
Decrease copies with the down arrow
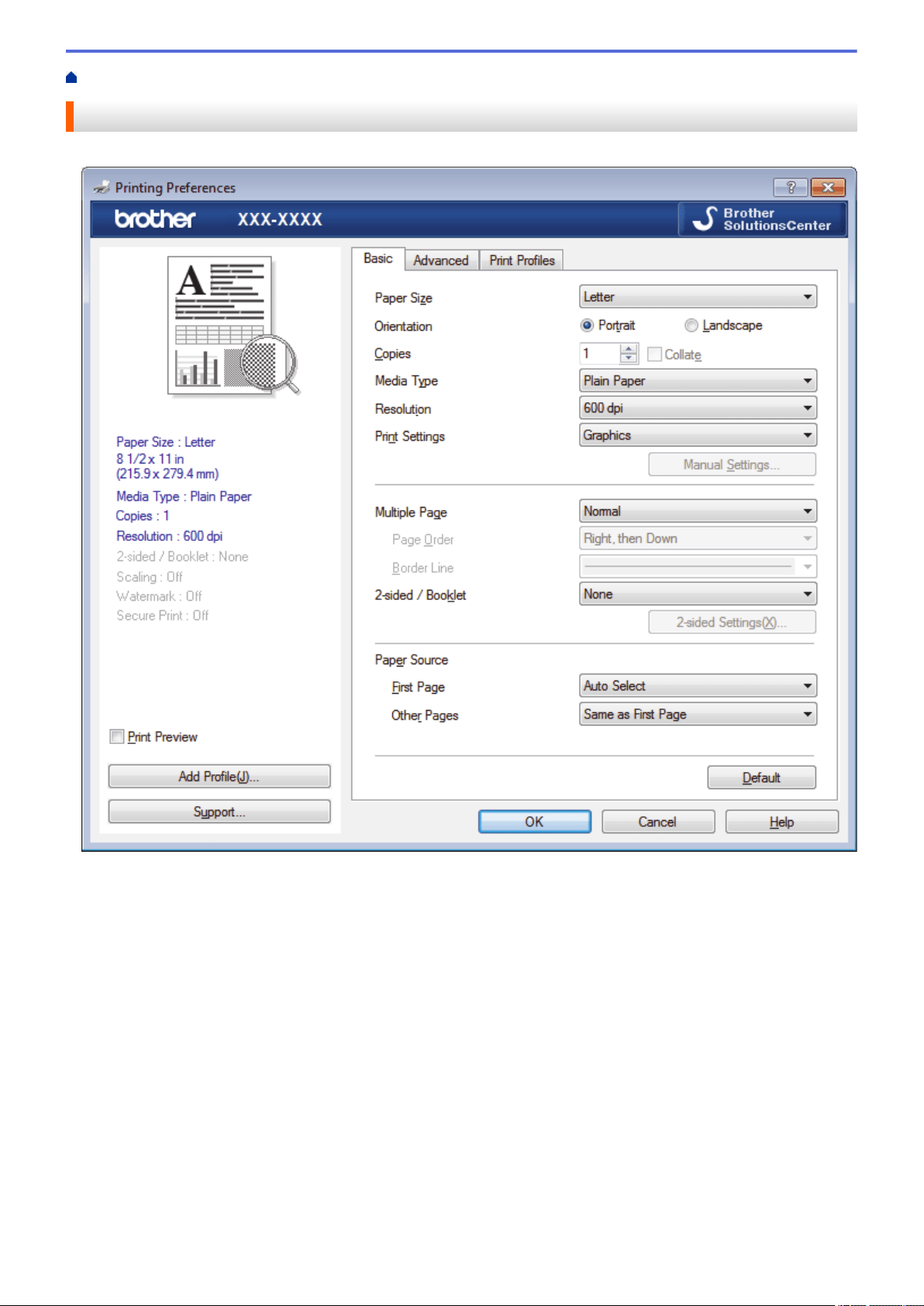point(629,358)
